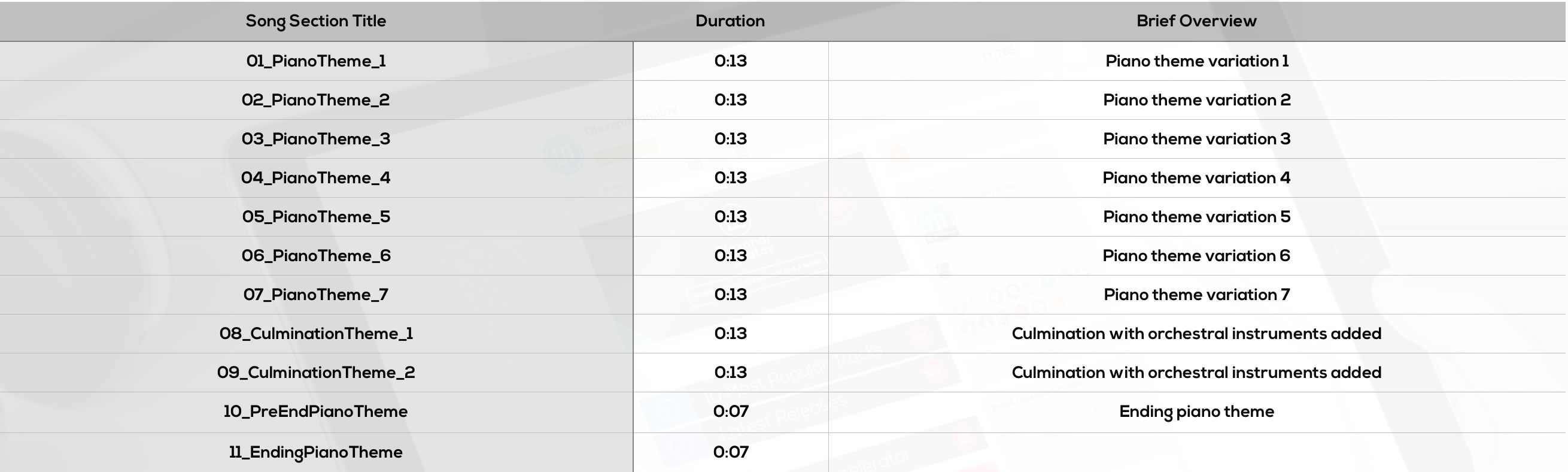Select the 06_PianoTheme_6 section title
This screenshot has height=472, width=1568.
tap(316, 256)
